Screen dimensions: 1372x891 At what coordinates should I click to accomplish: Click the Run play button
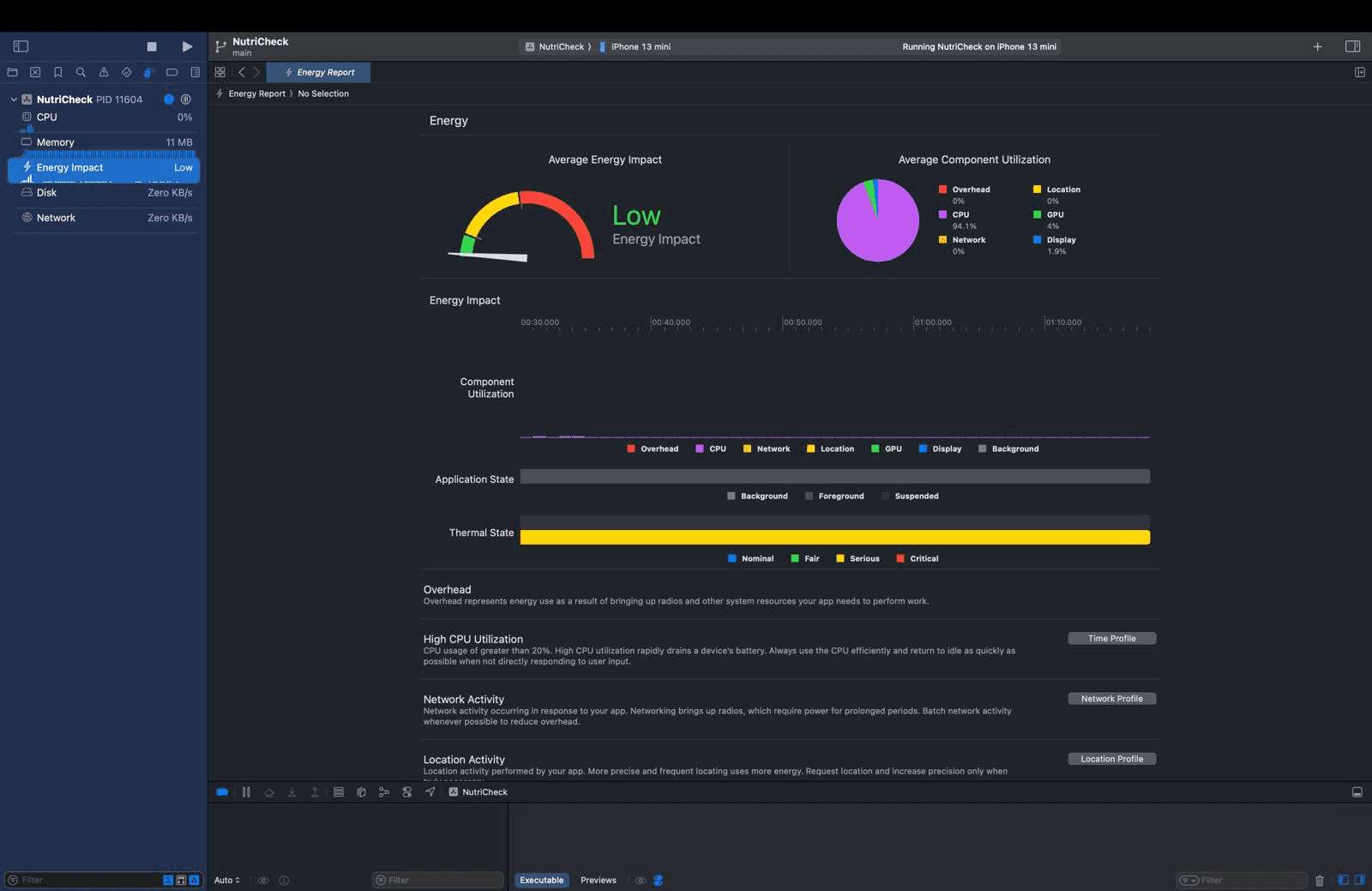pos(187,46)
